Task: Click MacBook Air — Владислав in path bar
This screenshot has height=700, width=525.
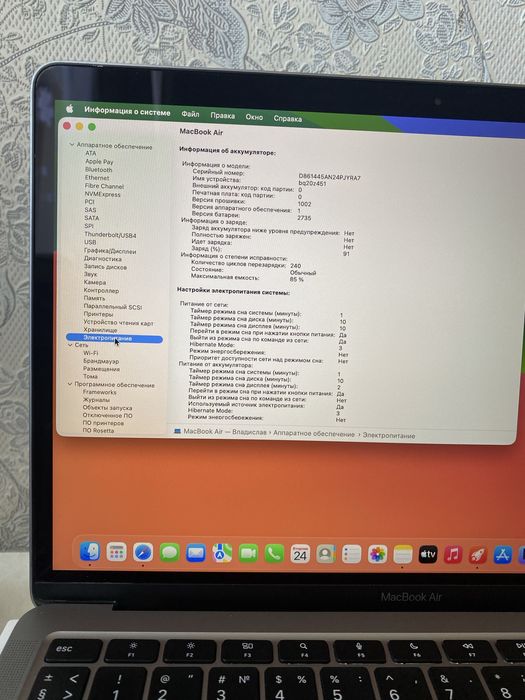Action: click(x=225, y=432)
